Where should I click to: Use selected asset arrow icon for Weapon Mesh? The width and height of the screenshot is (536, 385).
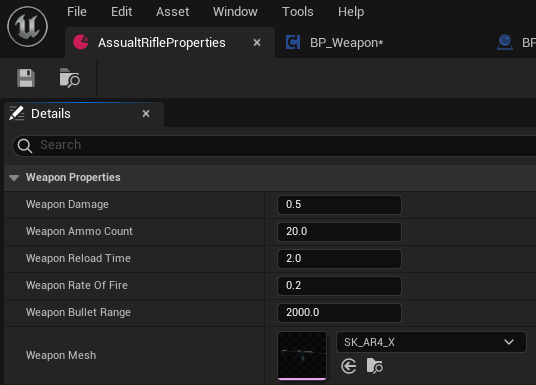(349, 366)
